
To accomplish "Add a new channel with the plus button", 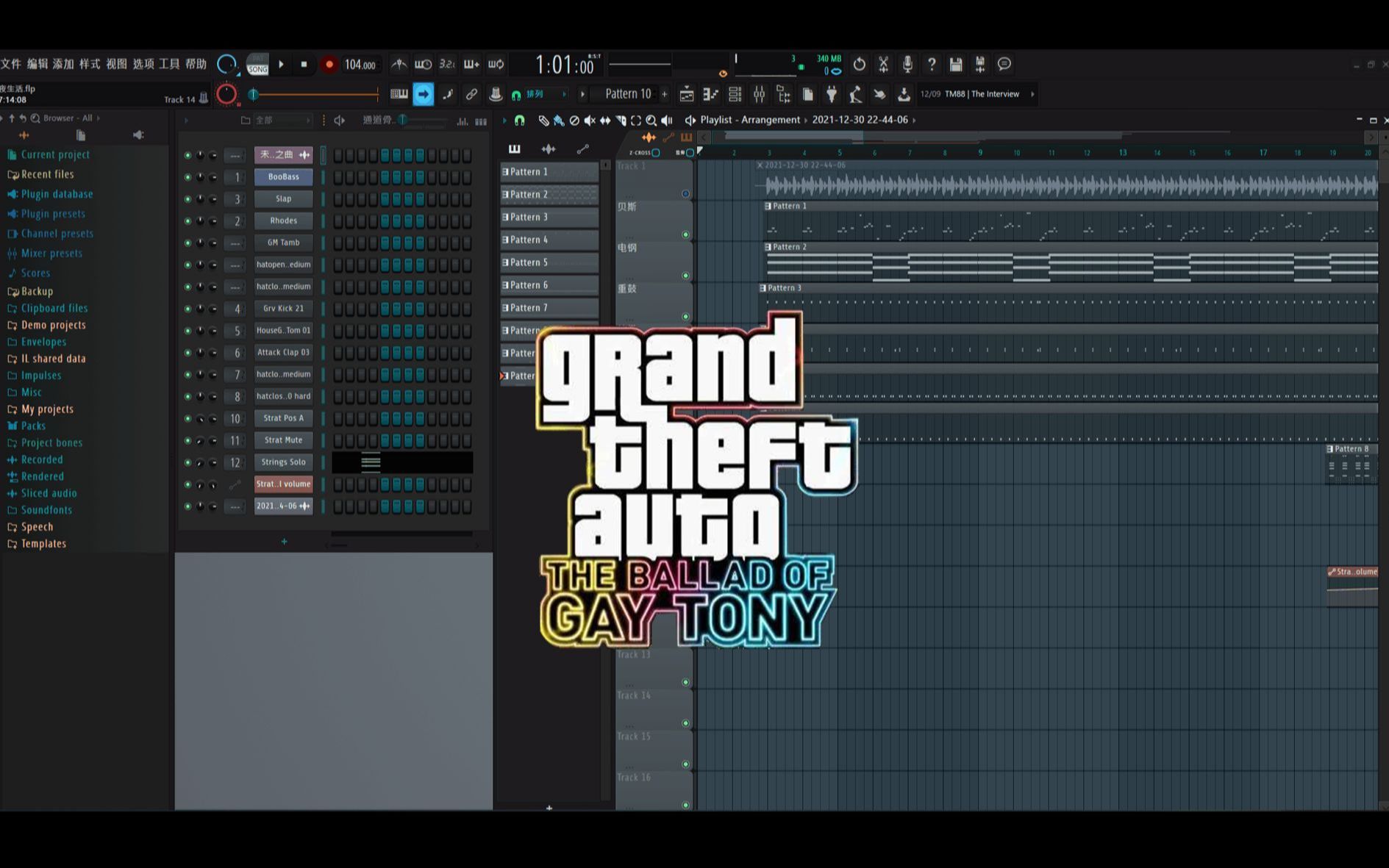I will coord(285,542).
